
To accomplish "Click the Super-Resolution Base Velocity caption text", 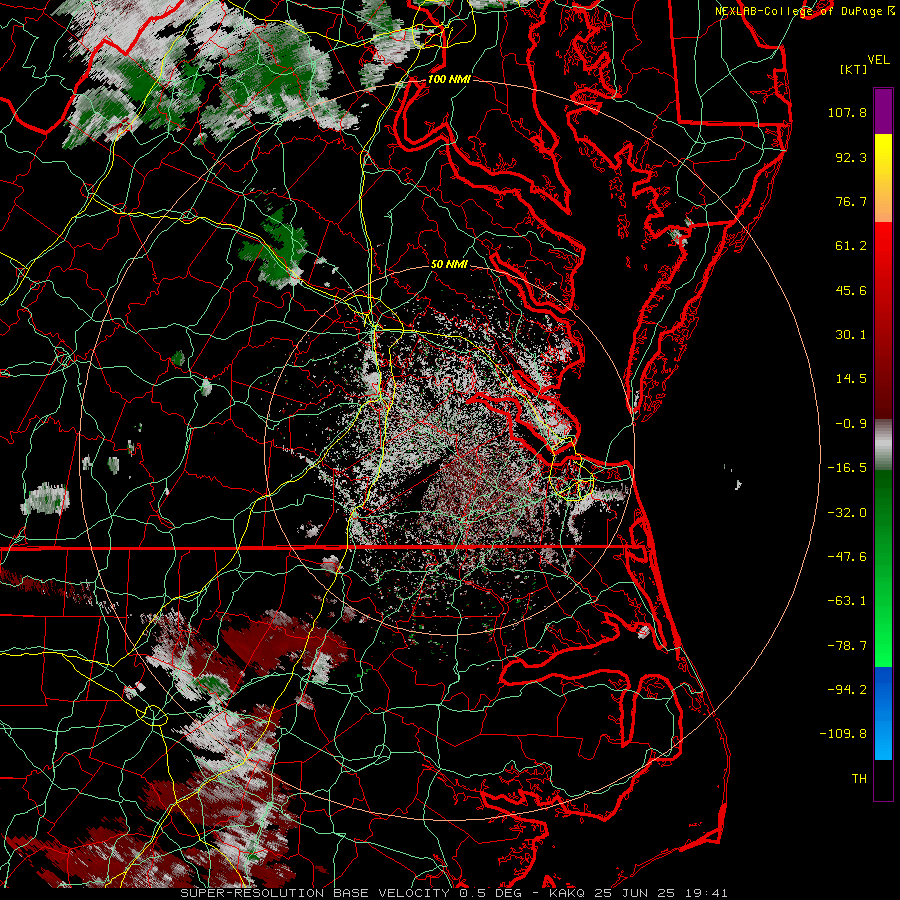I will (x=454, y=893).
